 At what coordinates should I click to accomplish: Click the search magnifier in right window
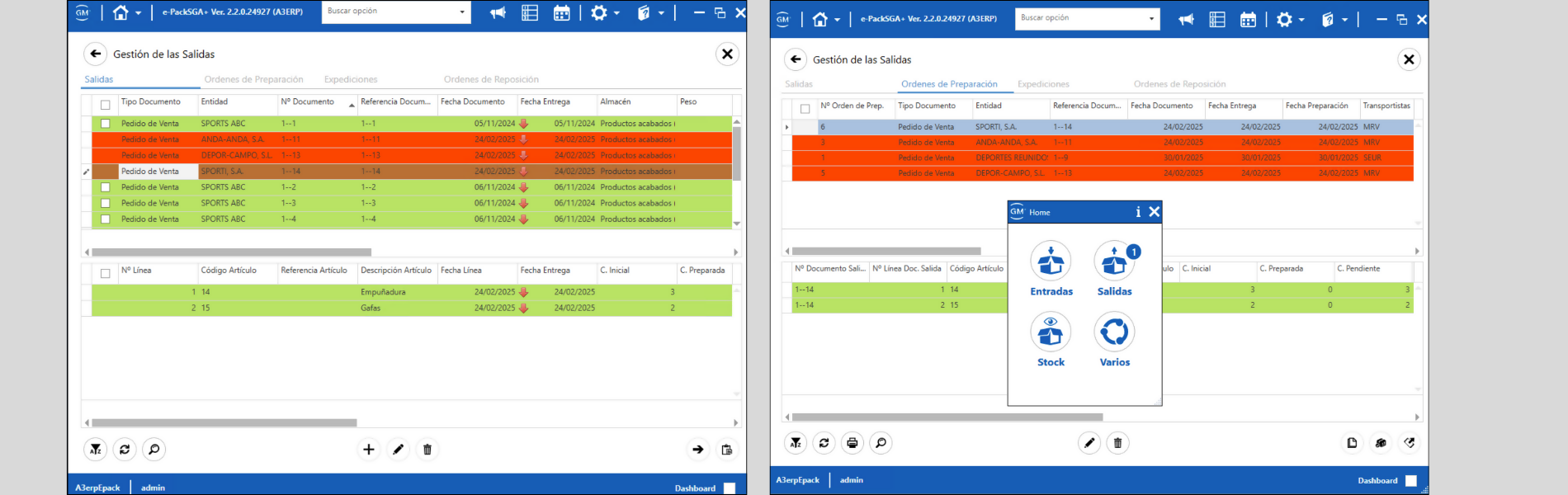click(x=881, y=443)
